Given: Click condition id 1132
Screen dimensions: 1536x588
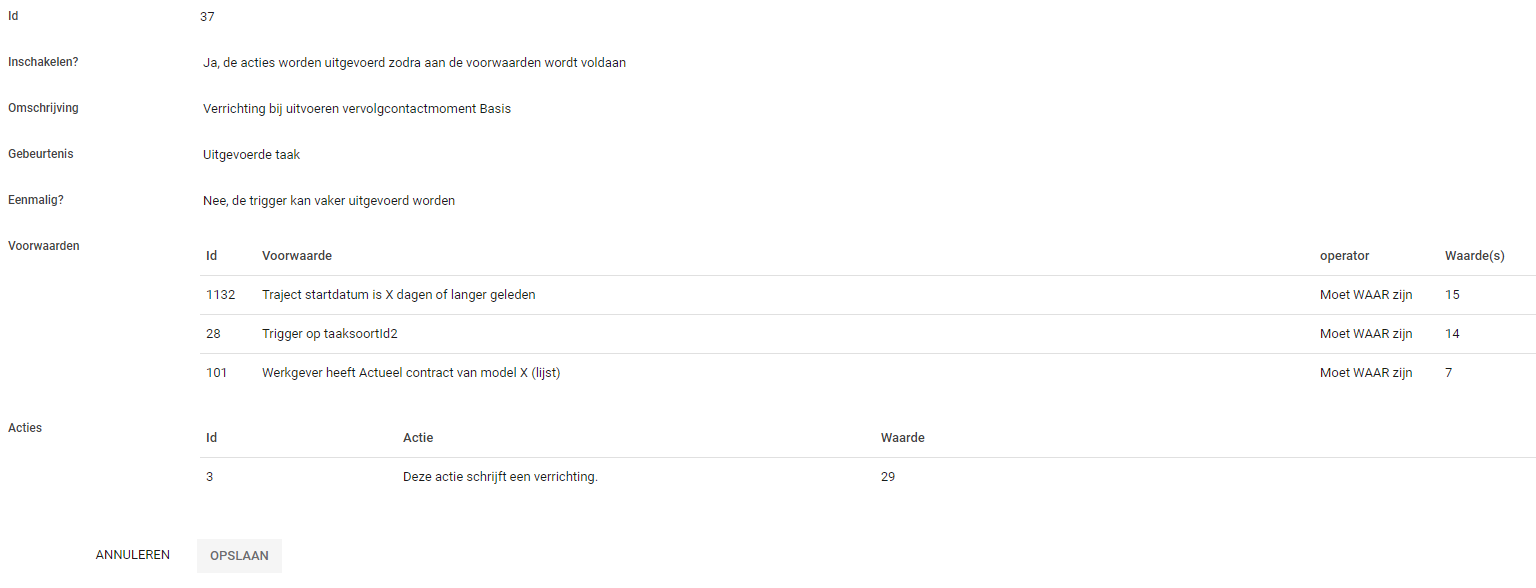Looking at the screenshot, I should 220,295.
